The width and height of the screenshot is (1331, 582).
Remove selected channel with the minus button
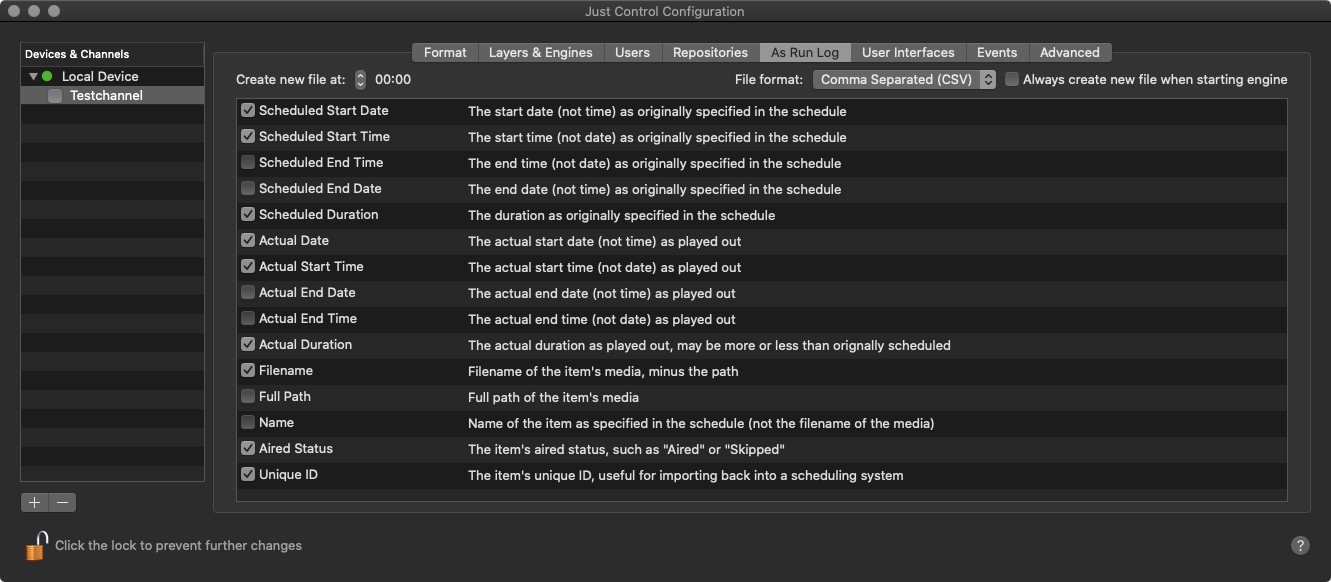[x=62, y=502]
